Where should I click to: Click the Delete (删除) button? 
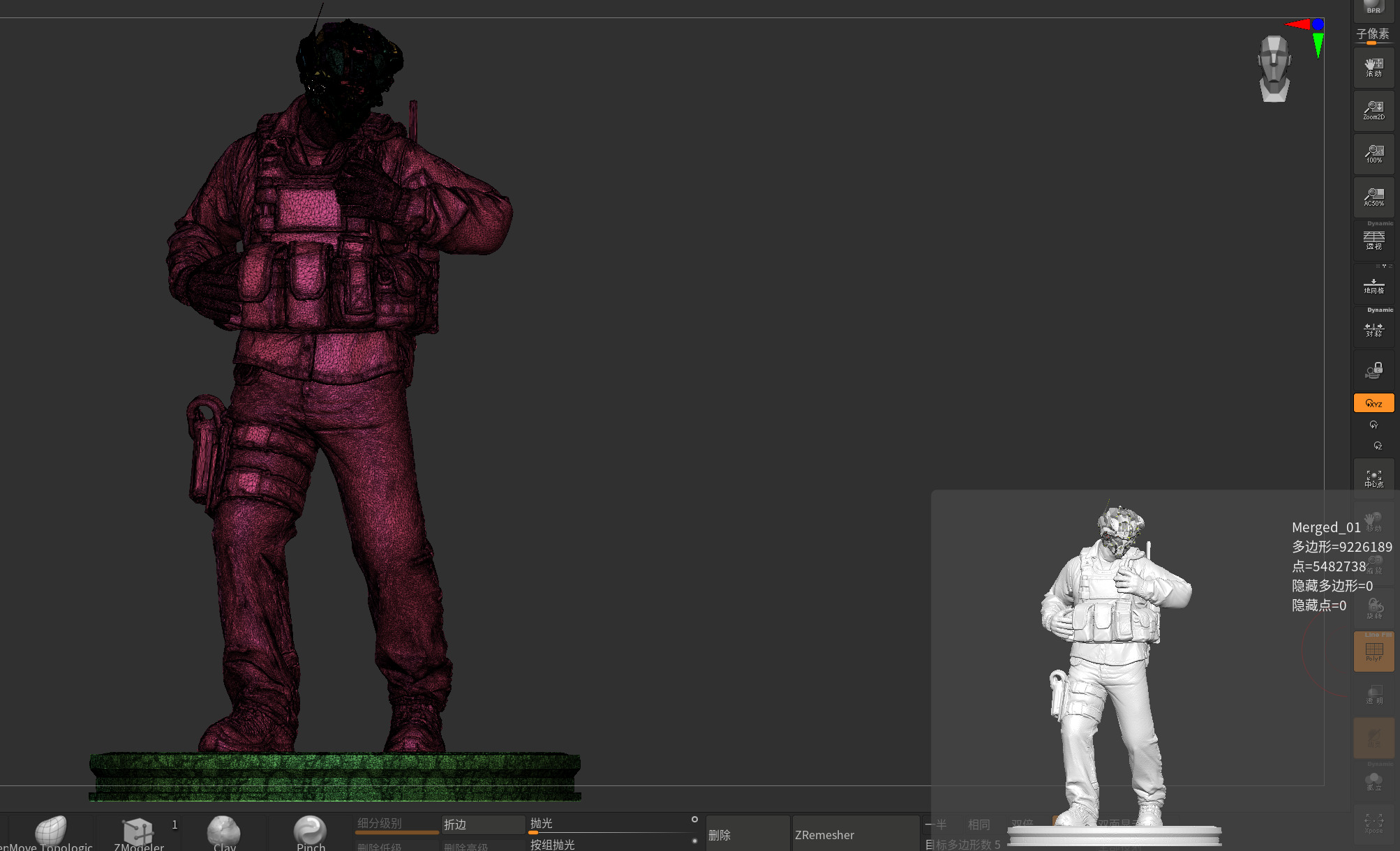(x=747, y=834)
